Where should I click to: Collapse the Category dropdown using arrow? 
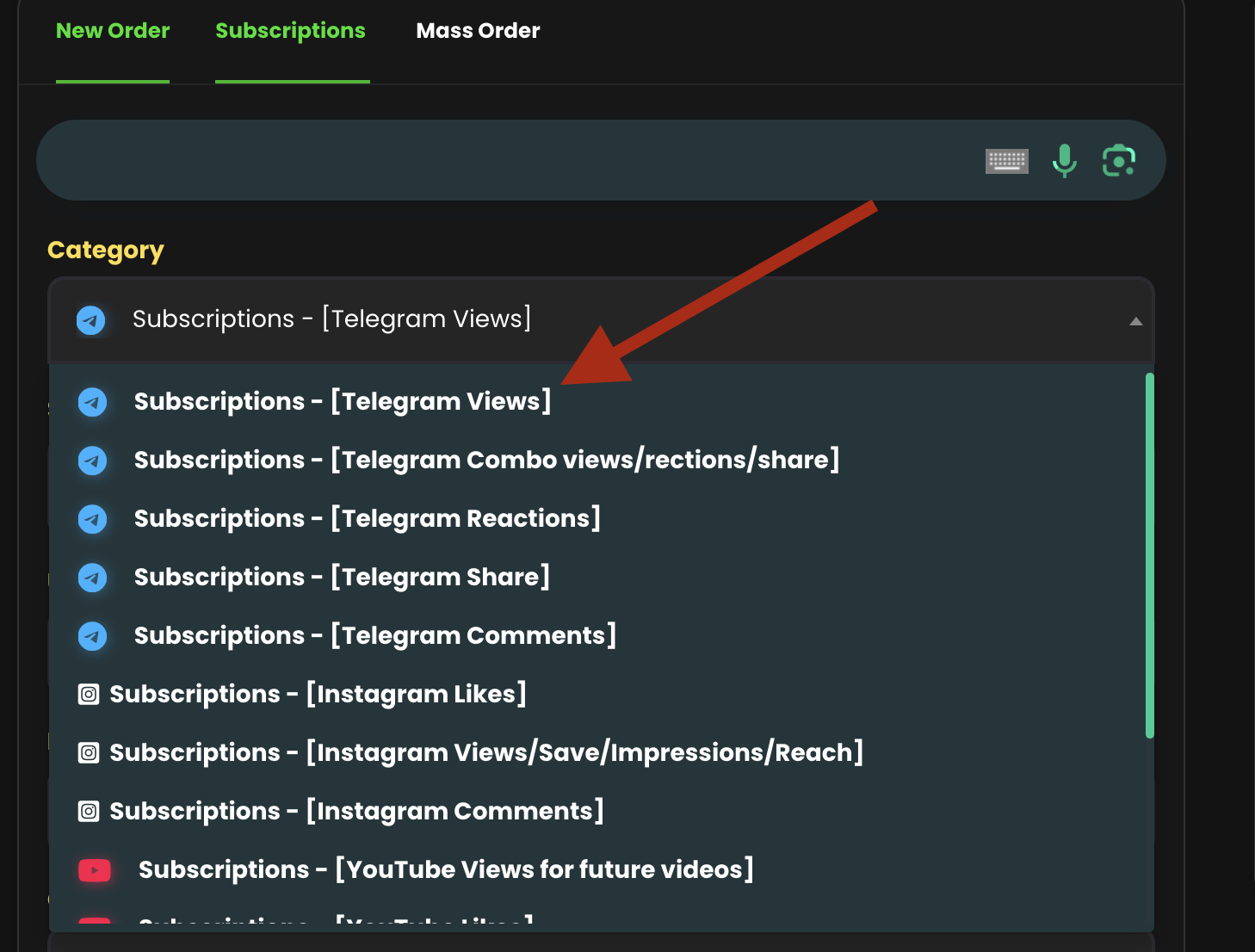tap(1135, 321)
